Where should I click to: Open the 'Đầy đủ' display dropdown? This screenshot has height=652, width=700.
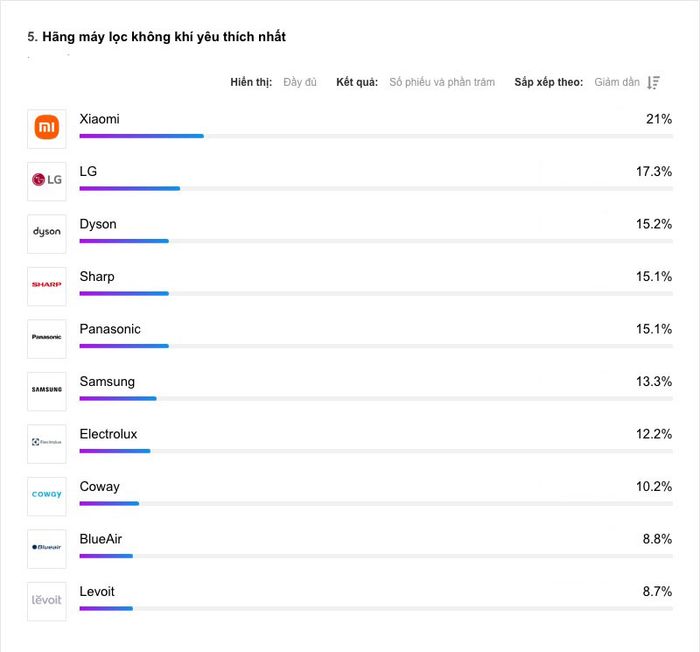[300, 82]
